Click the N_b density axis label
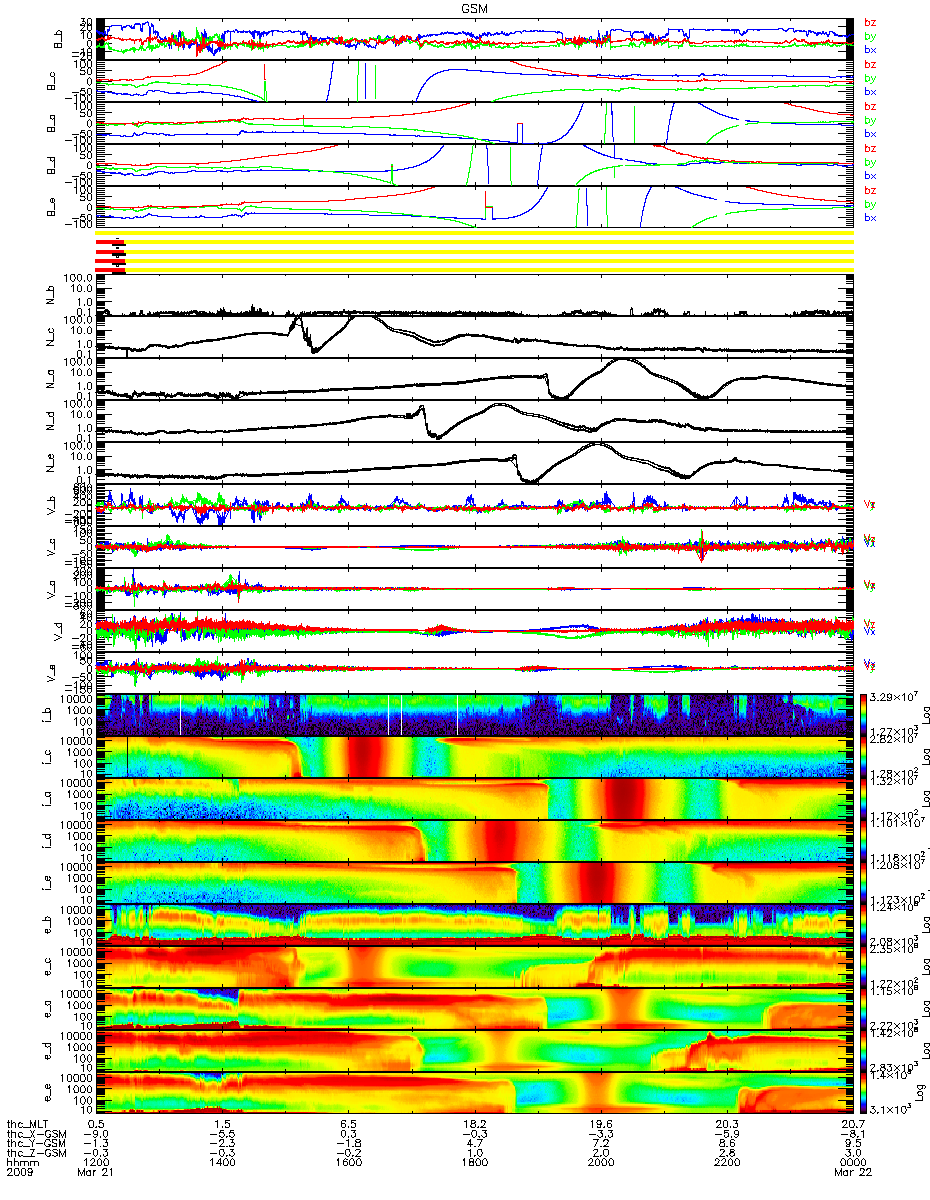Screen dimensions: 930x1200 51,296
